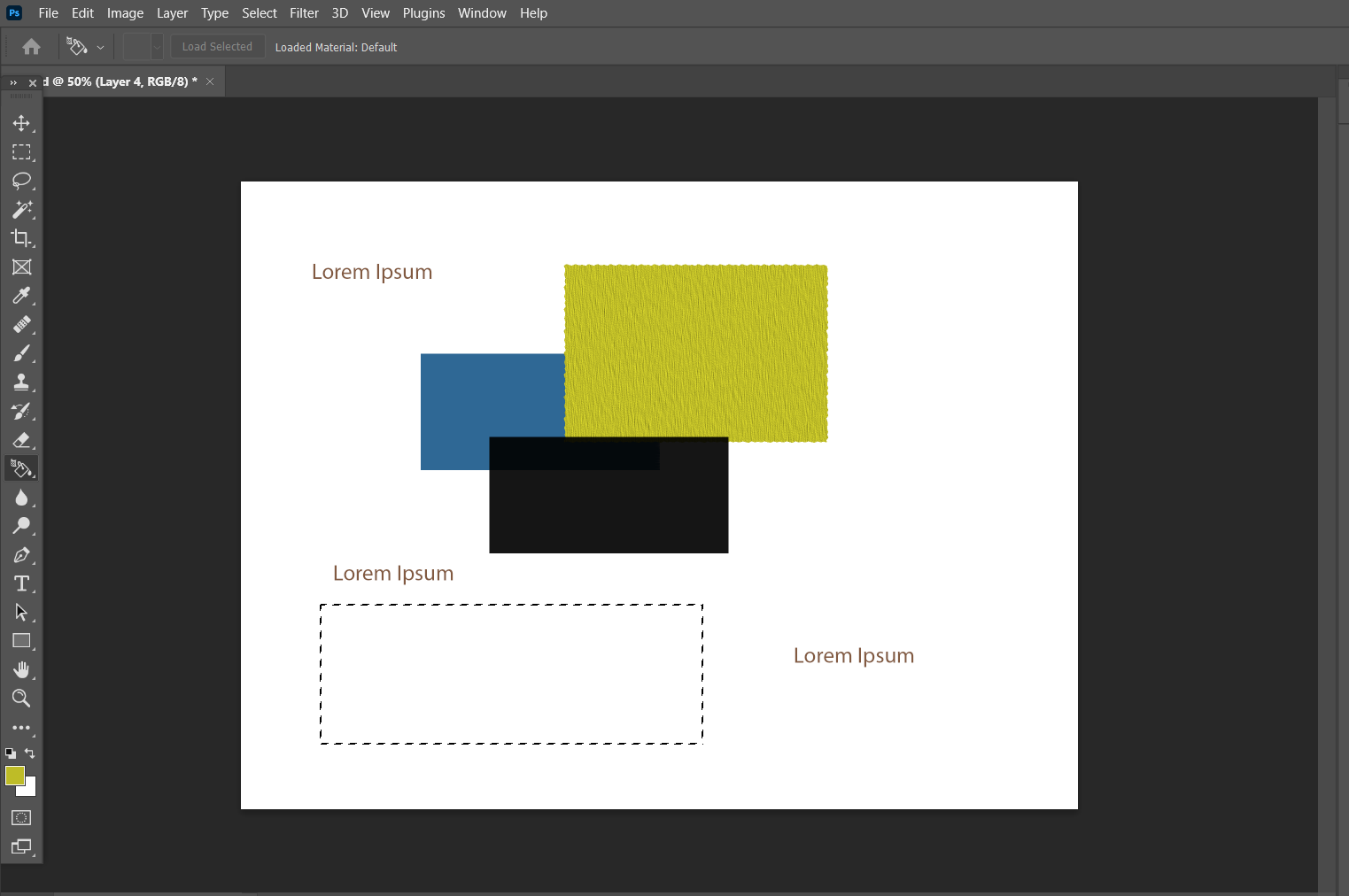Select the Crop tool
The image size is (1349, 896).
(21, 238)
